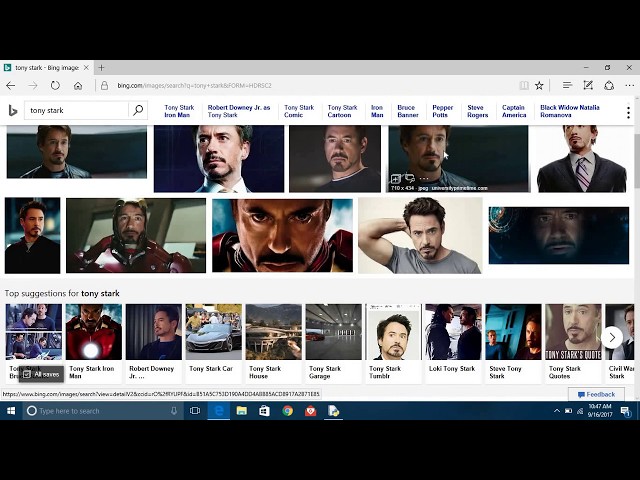Show hidden system tray icons chevron
Viewport: 640px width, 480px height.
[x=556, y=411]
